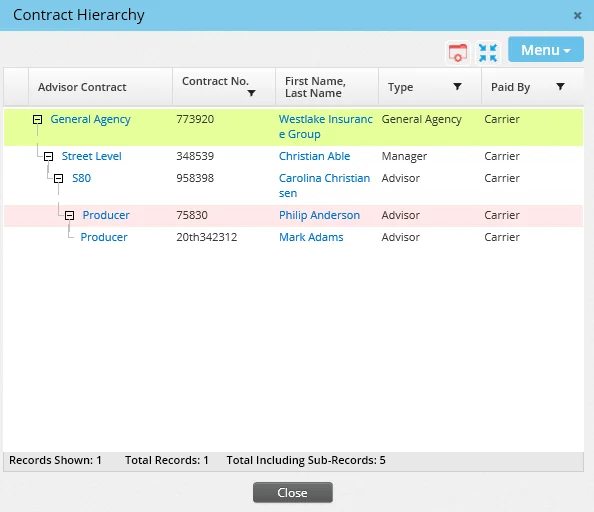Click the red calendar settings icon
The height and width of the screenshot is (512, 594).
(458, 52)
